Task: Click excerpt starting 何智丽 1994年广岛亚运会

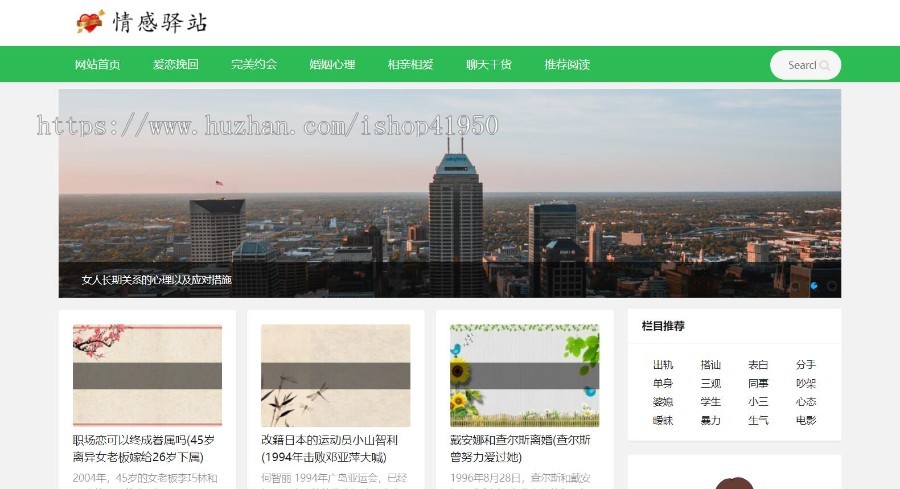Action: coord(334,481)
